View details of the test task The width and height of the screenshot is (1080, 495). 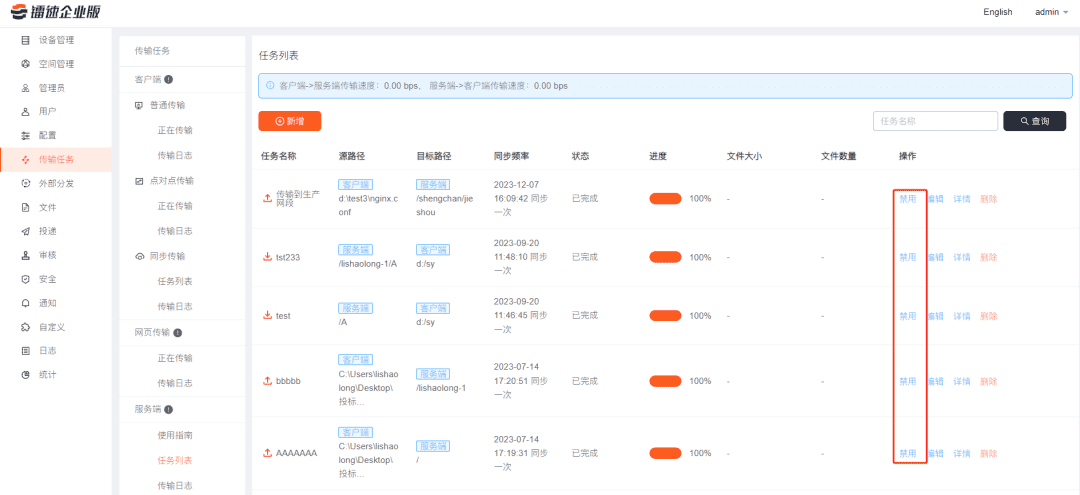click(962, 315)
